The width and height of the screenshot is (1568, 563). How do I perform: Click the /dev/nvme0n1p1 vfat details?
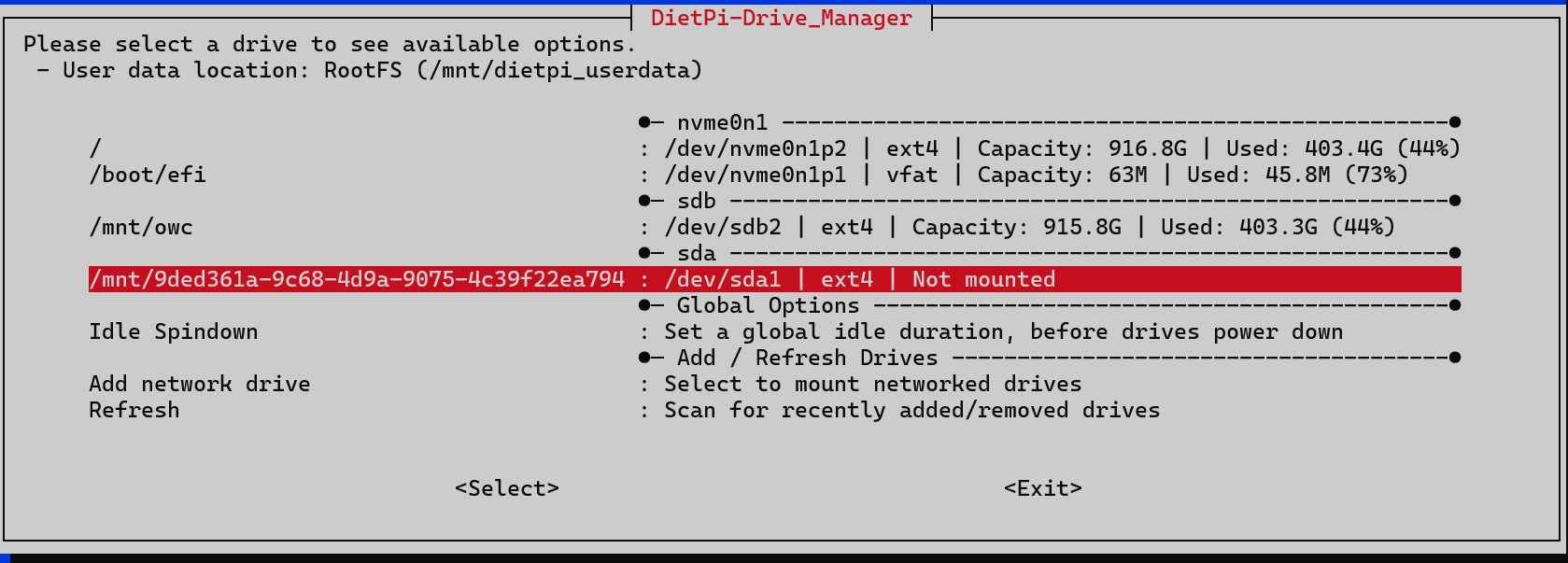pyautogui.click(x=1035, y=175)
